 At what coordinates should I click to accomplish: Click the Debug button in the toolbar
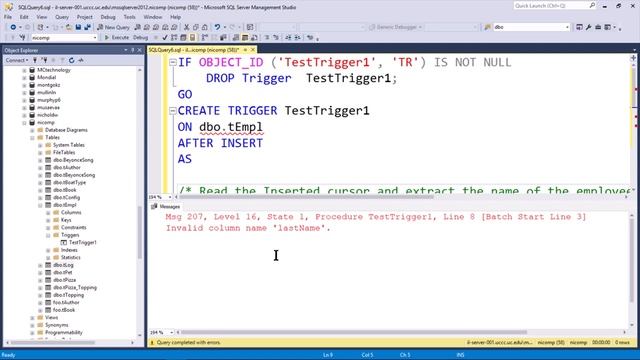click(140, 38)
